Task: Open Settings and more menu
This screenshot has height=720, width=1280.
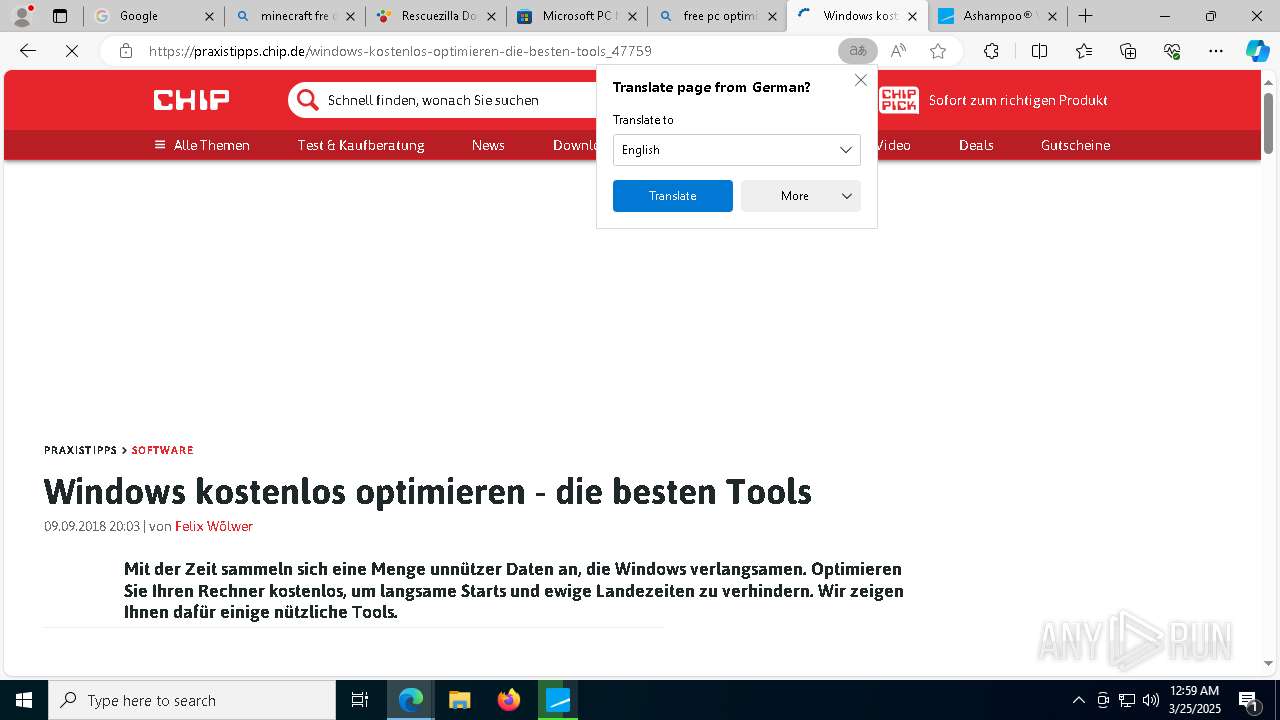Action: 1216,51
